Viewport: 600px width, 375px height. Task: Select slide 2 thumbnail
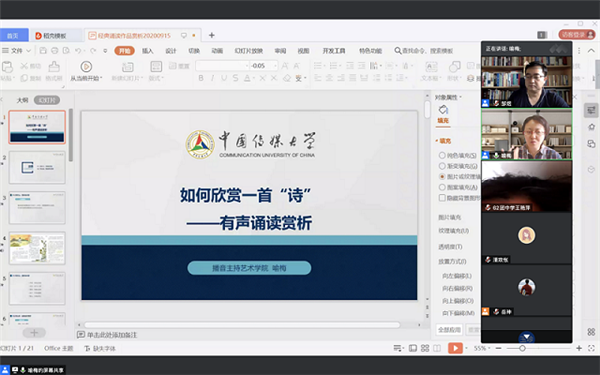tap(37, 167)
